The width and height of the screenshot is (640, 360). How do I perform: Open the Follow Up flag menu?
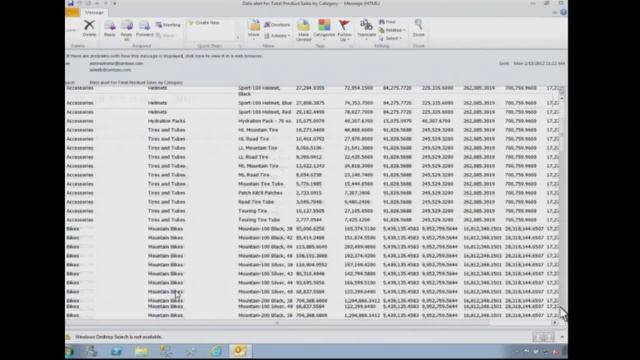pos(344,30)
